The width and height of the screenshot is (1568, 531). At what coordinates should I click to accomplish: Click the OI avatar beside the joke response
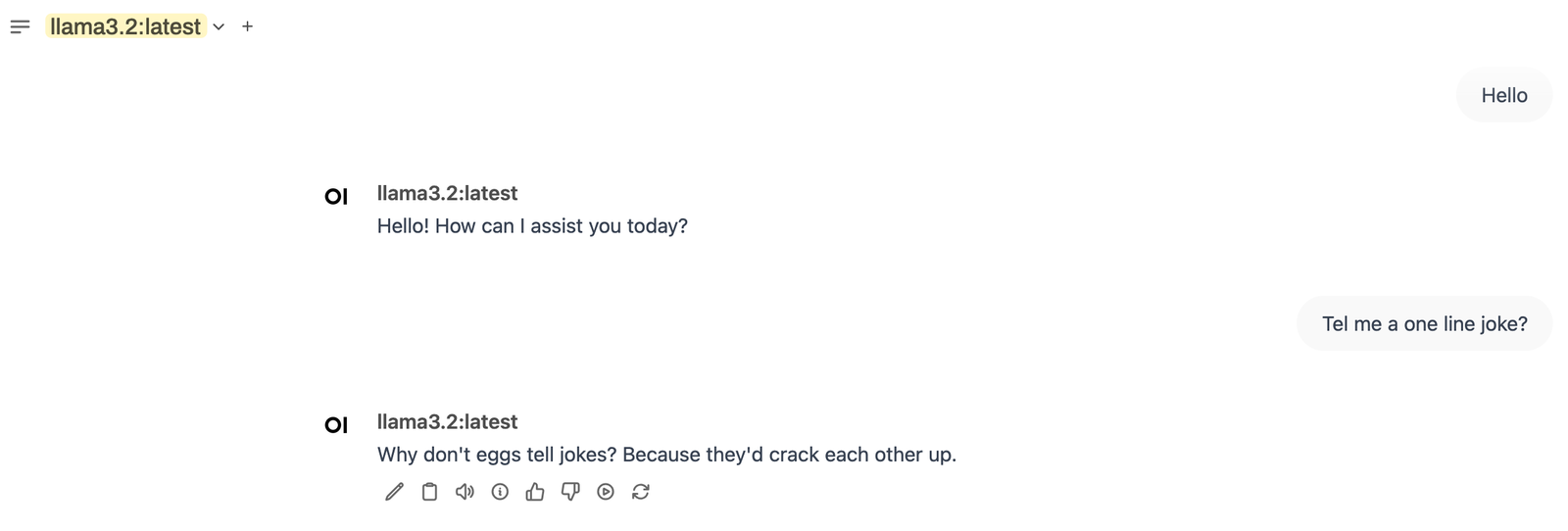[336, 425]
